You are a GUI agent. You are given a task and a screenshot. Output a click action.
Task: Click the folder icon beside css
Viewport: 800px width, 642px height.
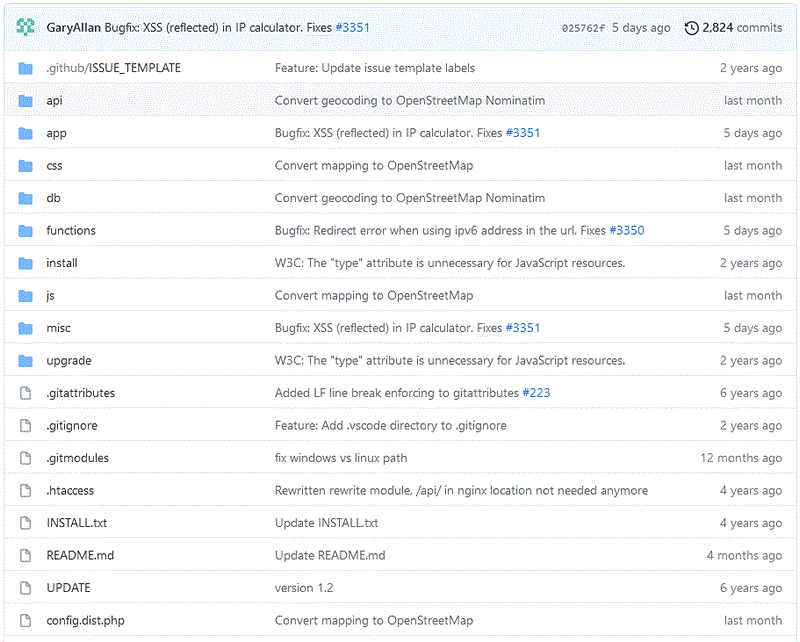26,166
